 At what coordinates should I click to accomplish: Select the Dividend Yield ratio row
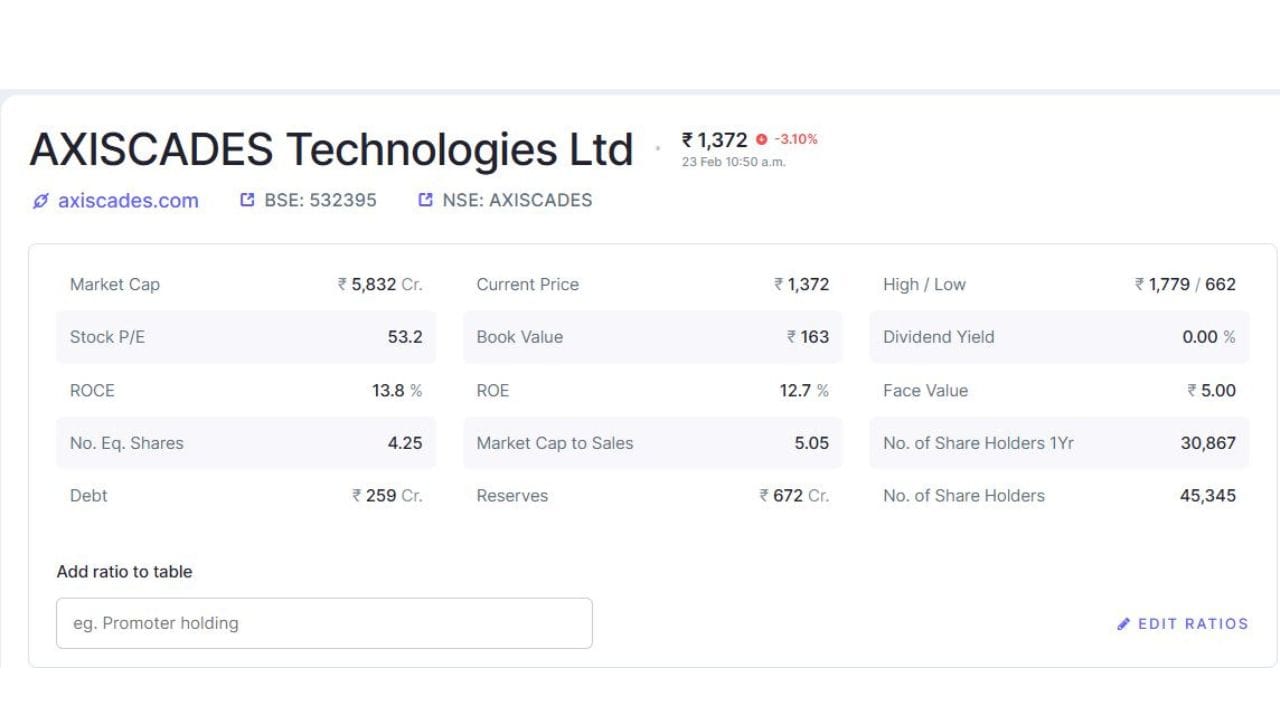pos(1059,337)
